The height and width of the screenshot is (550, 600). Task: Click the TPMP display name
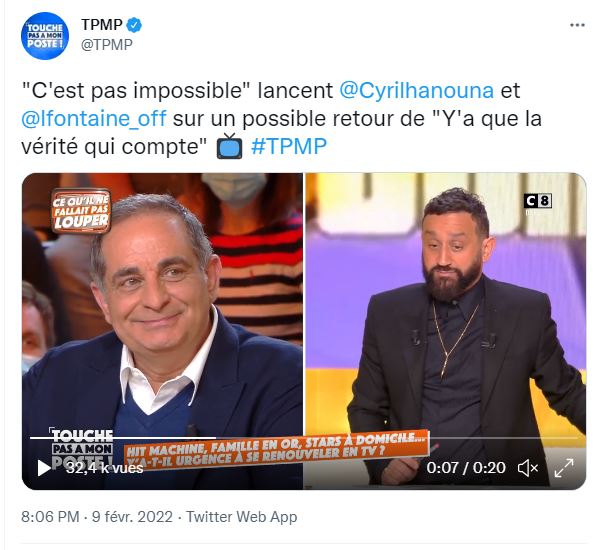[x=101, y=25]
